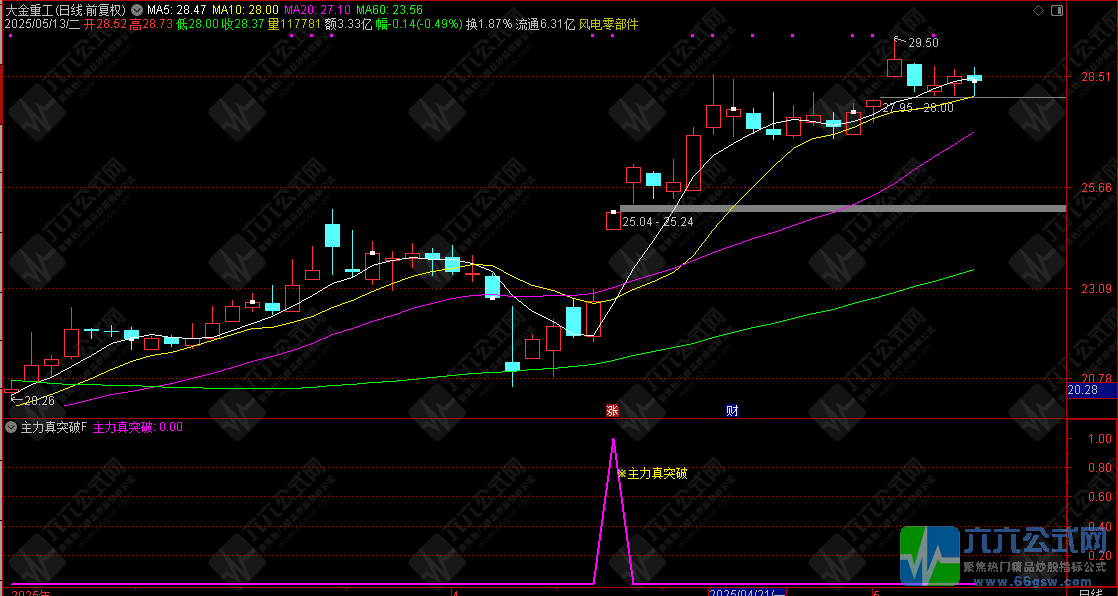Image resolution: width=1118 pixels, height=596 pixels.
Task: Expand the 主力真突破F indicator dropdown arrow
Action: pos(11,427)
